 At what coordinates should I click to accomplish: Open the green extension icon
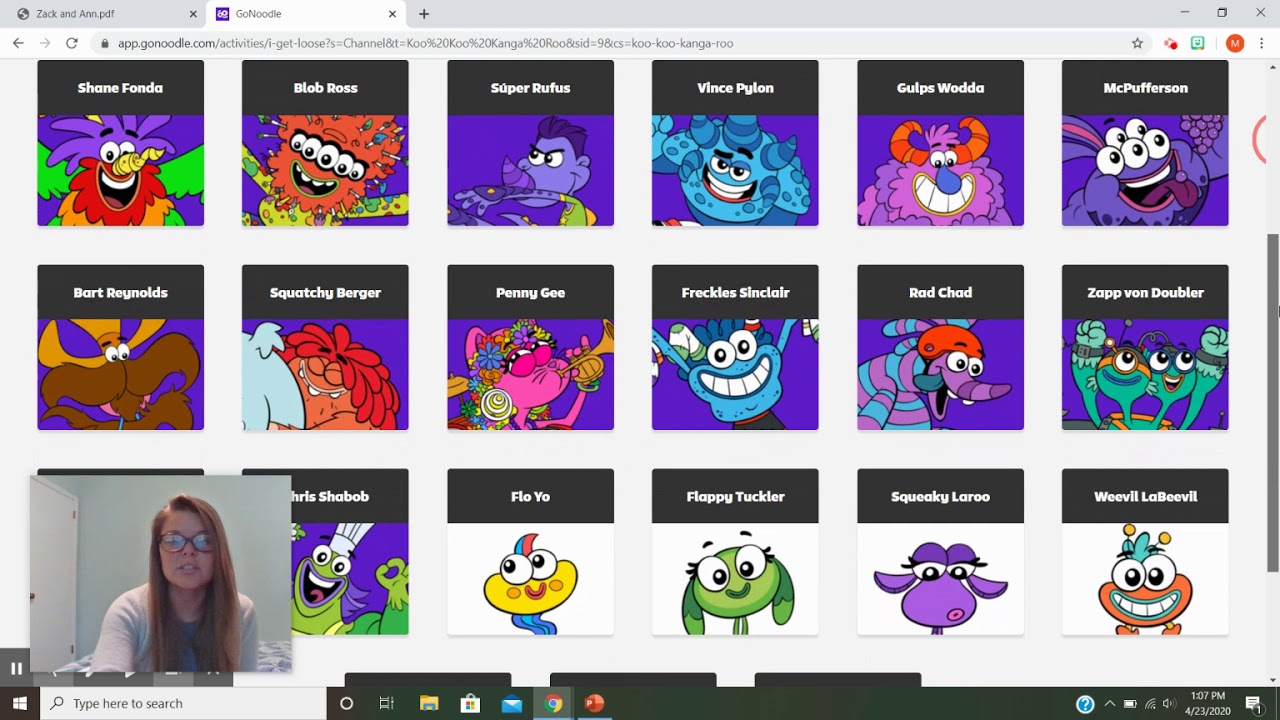click(1198, 43)
